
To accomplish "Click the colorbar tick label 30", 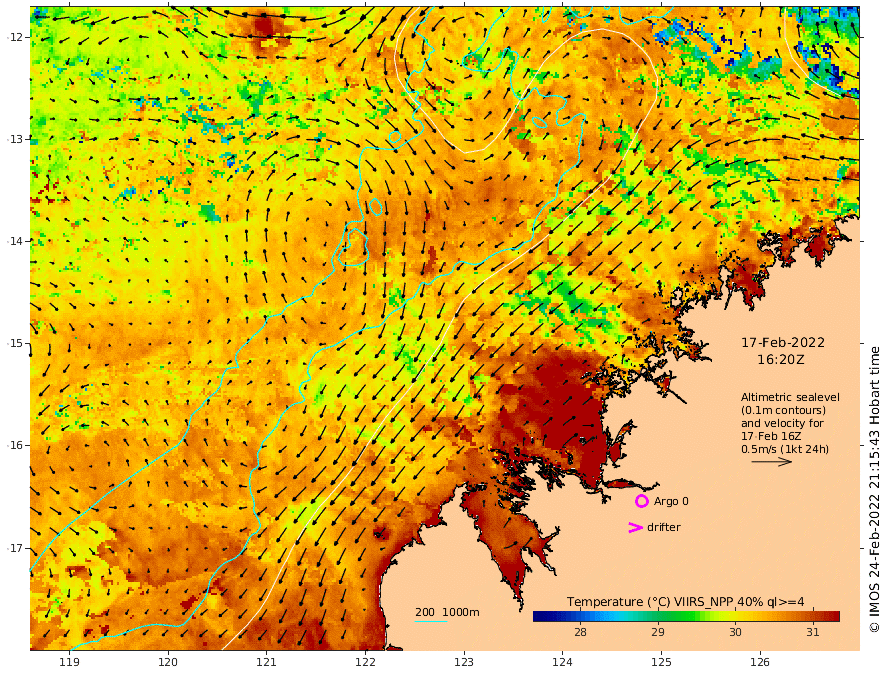I will click(x=735, y=632).
